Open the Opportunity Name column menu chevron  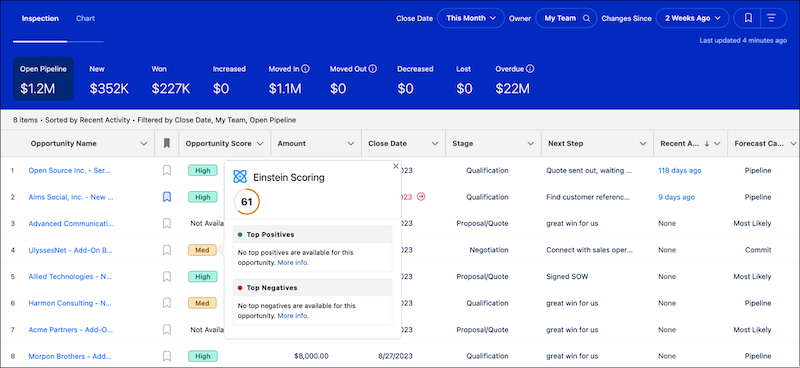point(144,144)
